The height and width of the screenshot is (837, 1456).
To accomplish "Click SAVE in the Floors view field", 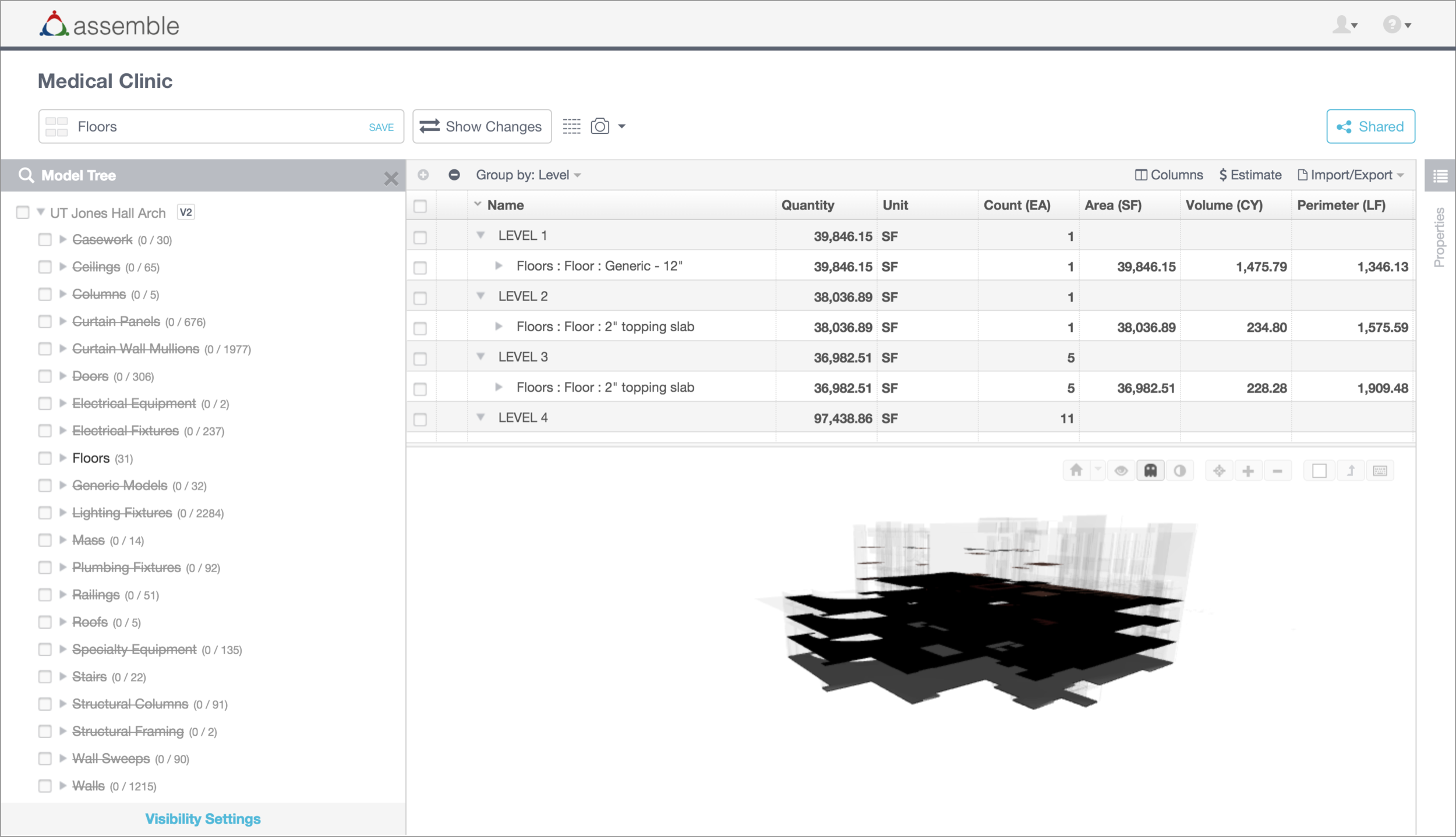I will coord(381,127).
